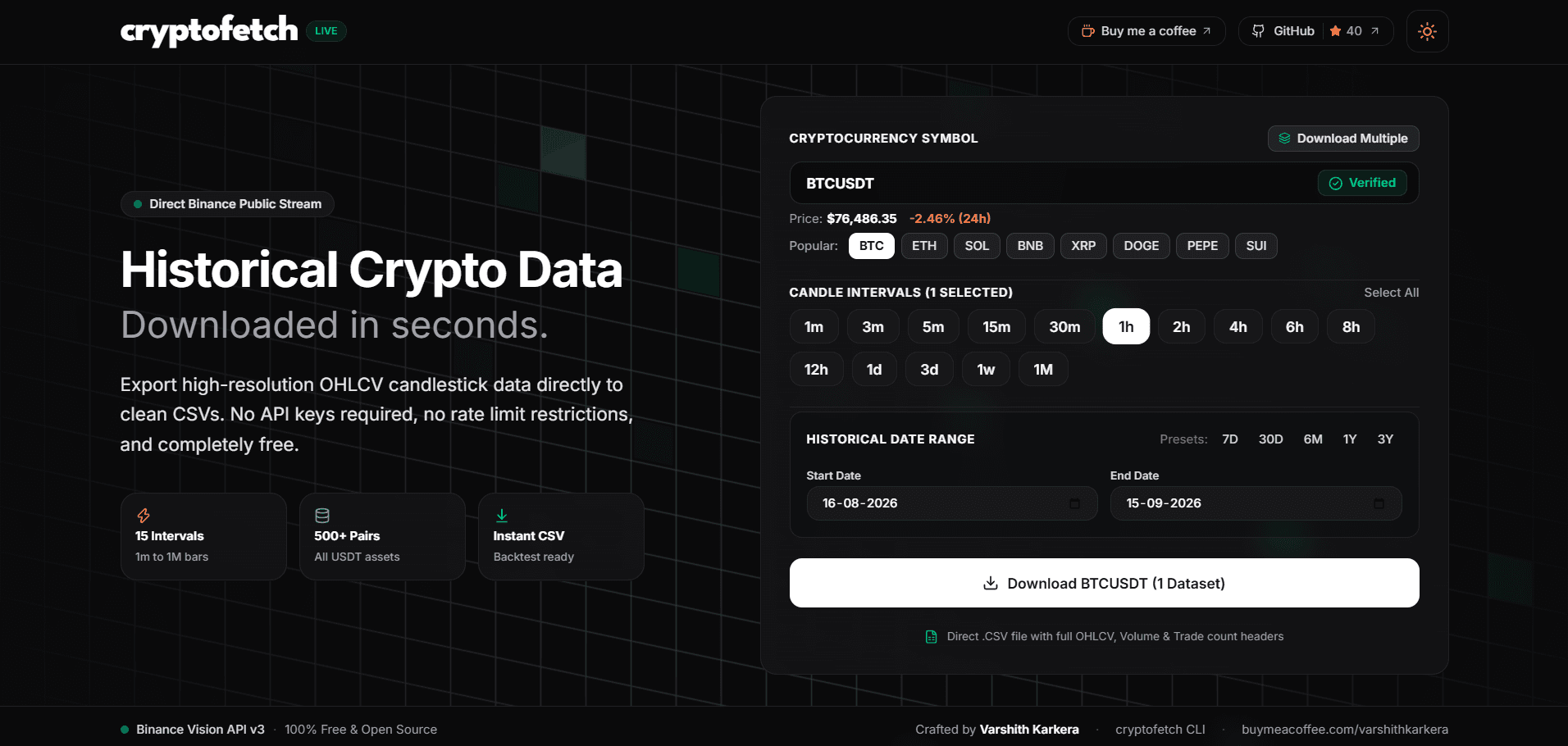The image size is (1568, 746).
Task: Select the 8h candle interval
Action: coord(1351,327)
